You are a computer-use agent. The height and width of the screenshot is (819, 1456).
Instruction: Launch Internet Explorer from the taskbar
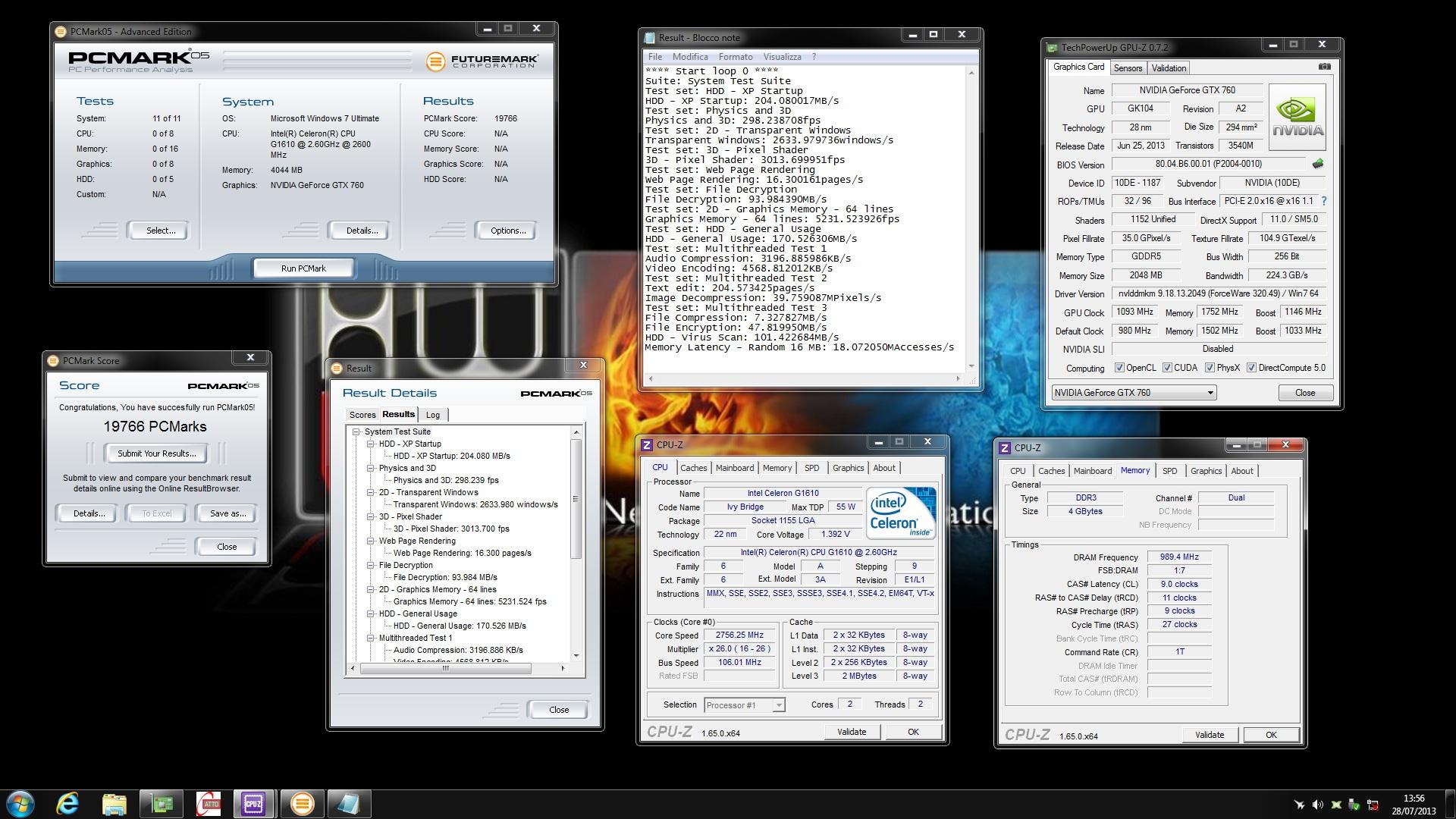[x=67, y=804]
